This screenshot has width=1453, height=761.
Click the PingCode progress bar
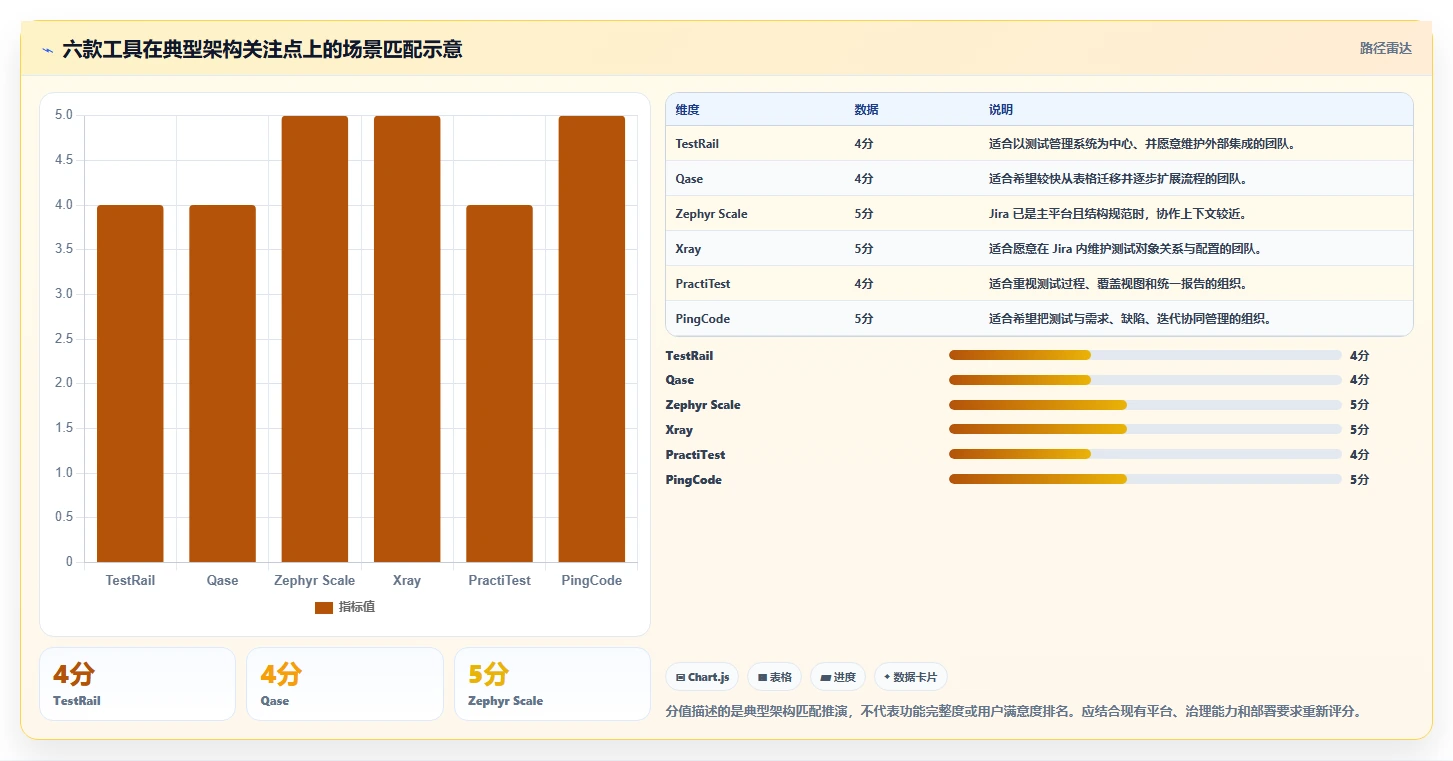[x=1145, y=480]
